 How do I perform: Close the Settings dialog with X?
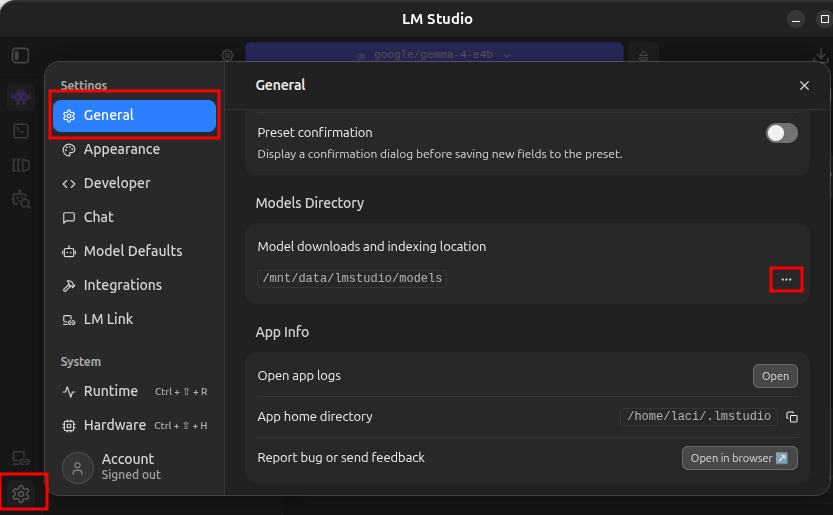click(804, 86)
